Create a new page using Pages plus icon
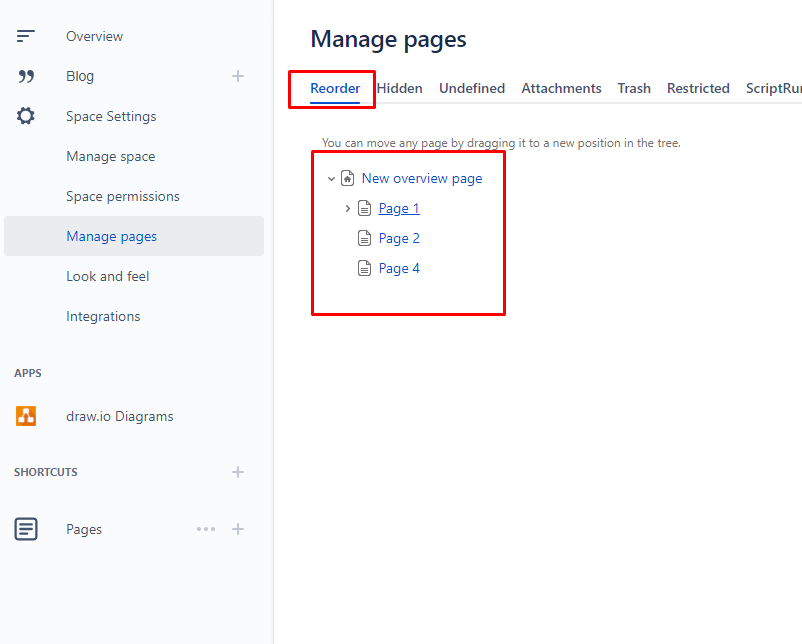Screen dimensions: 802x644 238,529
